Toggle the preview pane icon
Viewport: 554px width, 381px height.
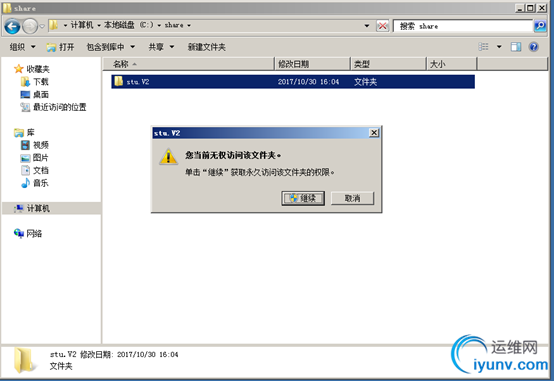pos(516,47)
